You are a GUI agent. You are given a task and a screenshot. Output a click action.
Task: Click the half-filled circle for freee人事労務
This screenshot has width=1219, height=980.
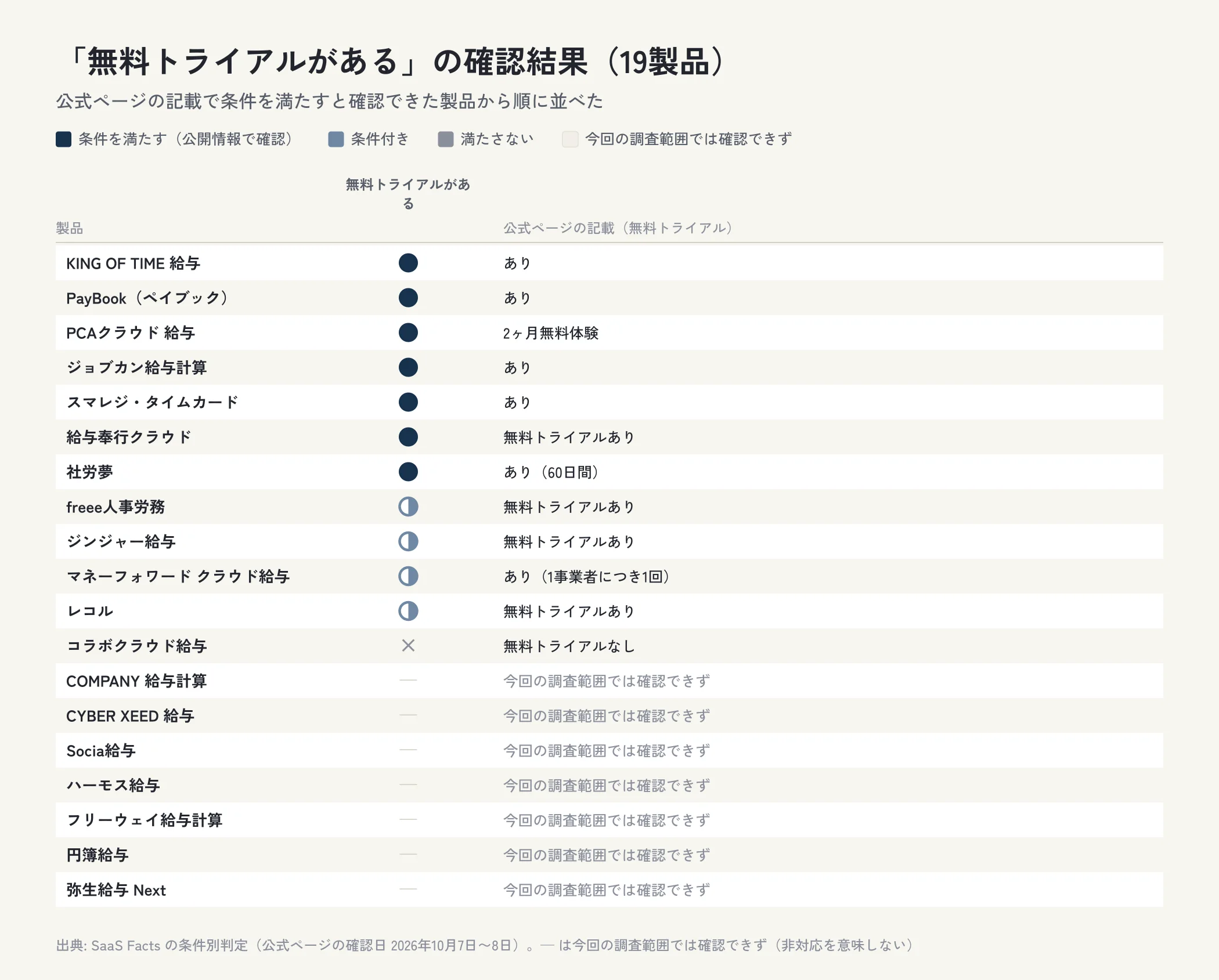(408, 507)
